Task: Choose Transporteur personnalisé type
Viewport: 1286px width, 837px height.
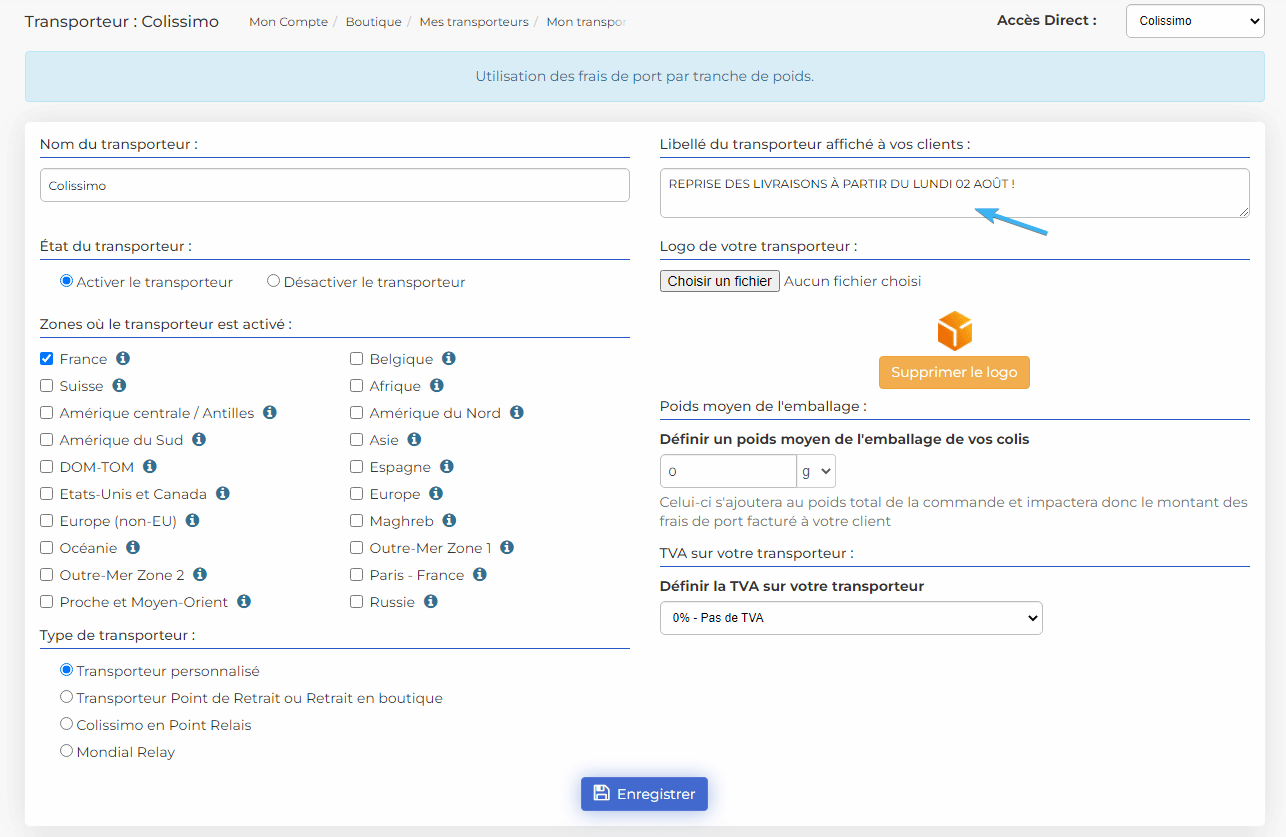Action: point(67,670)
